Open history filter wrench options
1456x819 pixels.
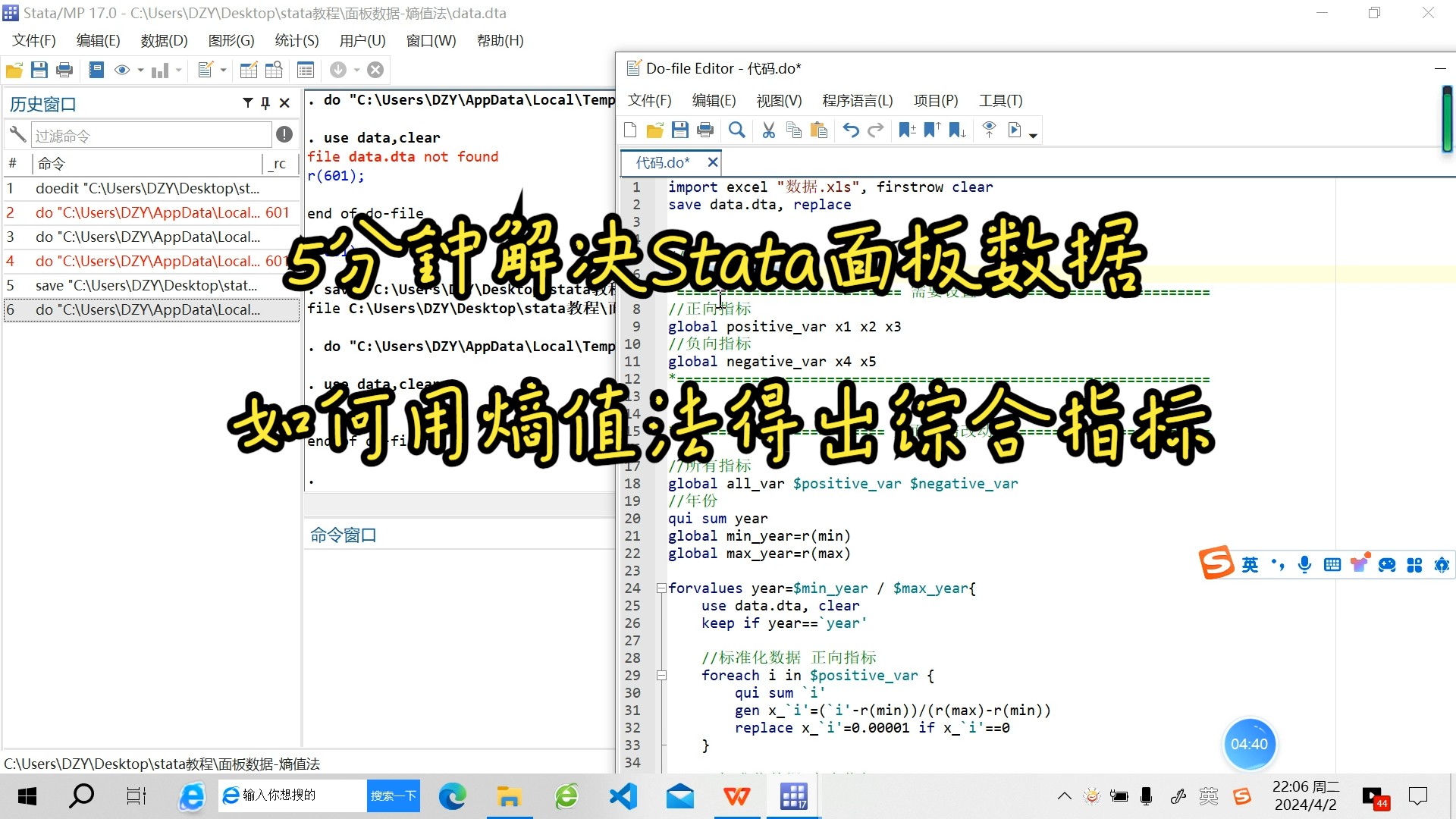17,135
